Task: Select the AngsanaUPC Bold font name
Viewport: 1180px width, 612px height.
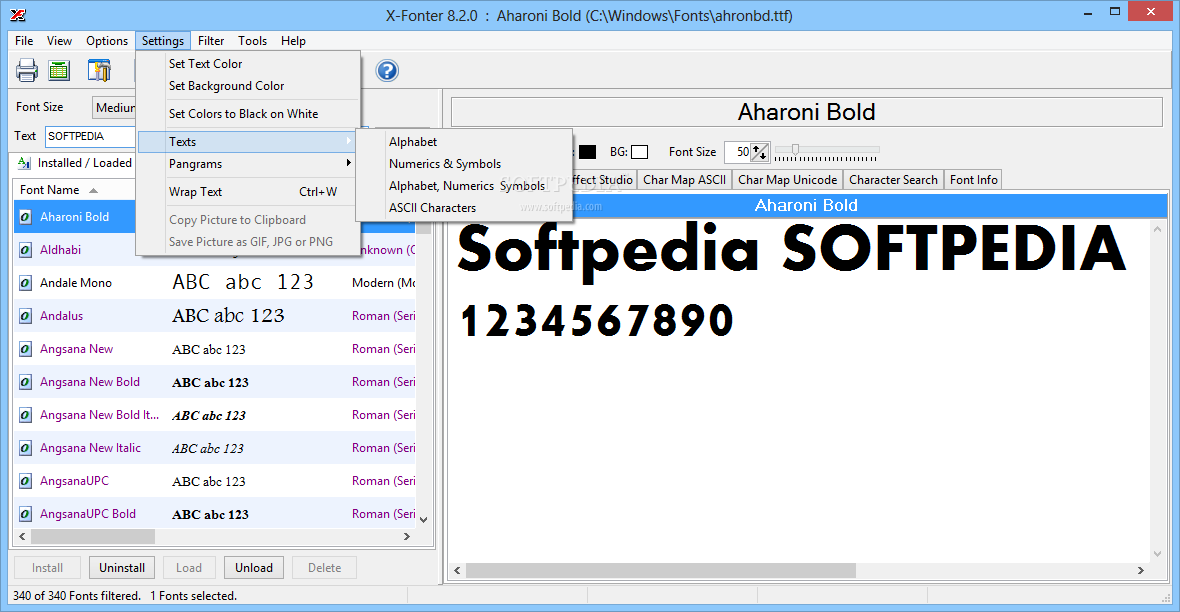Action: [88, 514]
